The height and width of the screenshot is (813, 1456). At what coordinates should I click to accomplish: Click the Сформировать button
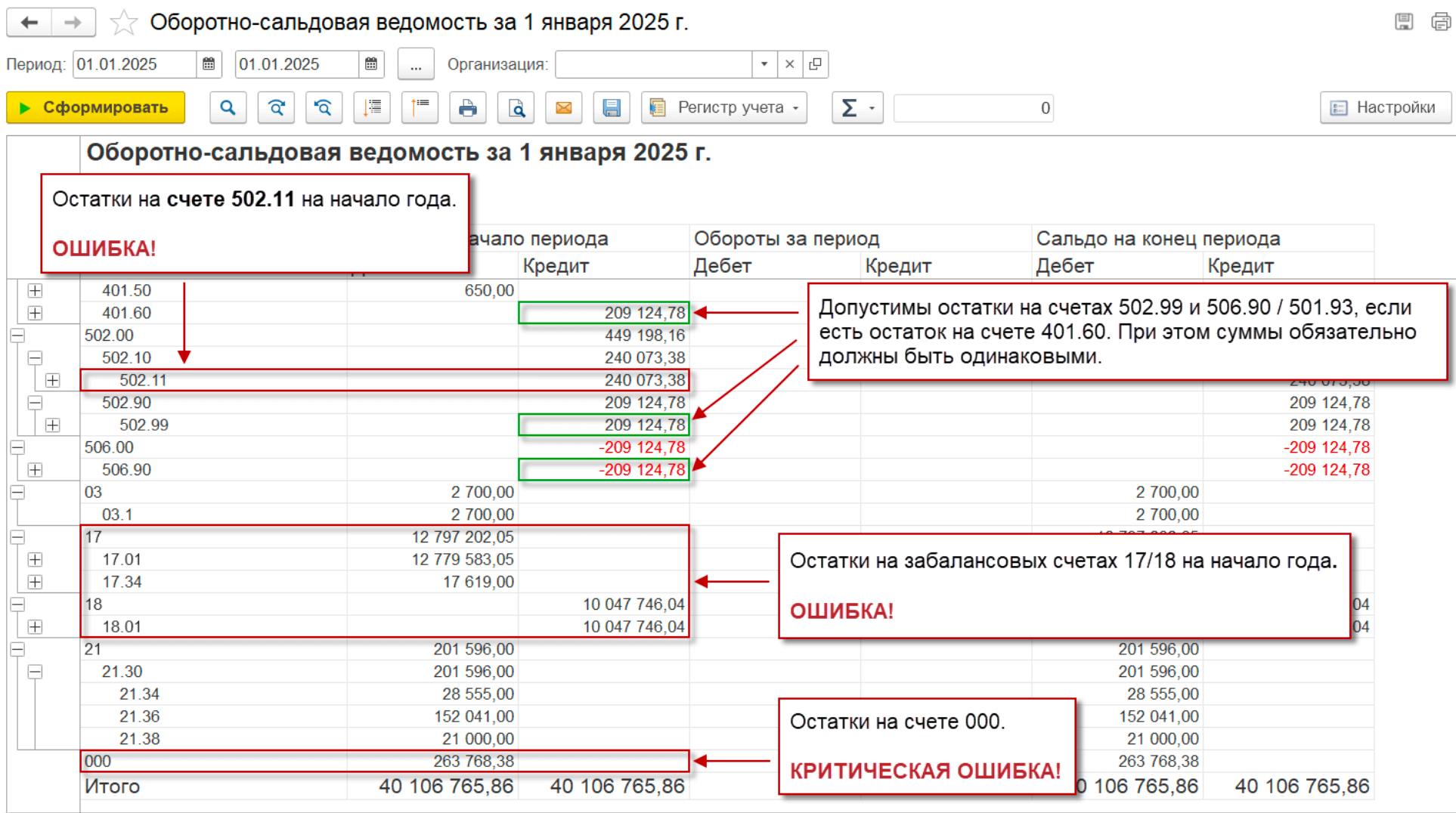pyautogui.click(x=95, y=108)
